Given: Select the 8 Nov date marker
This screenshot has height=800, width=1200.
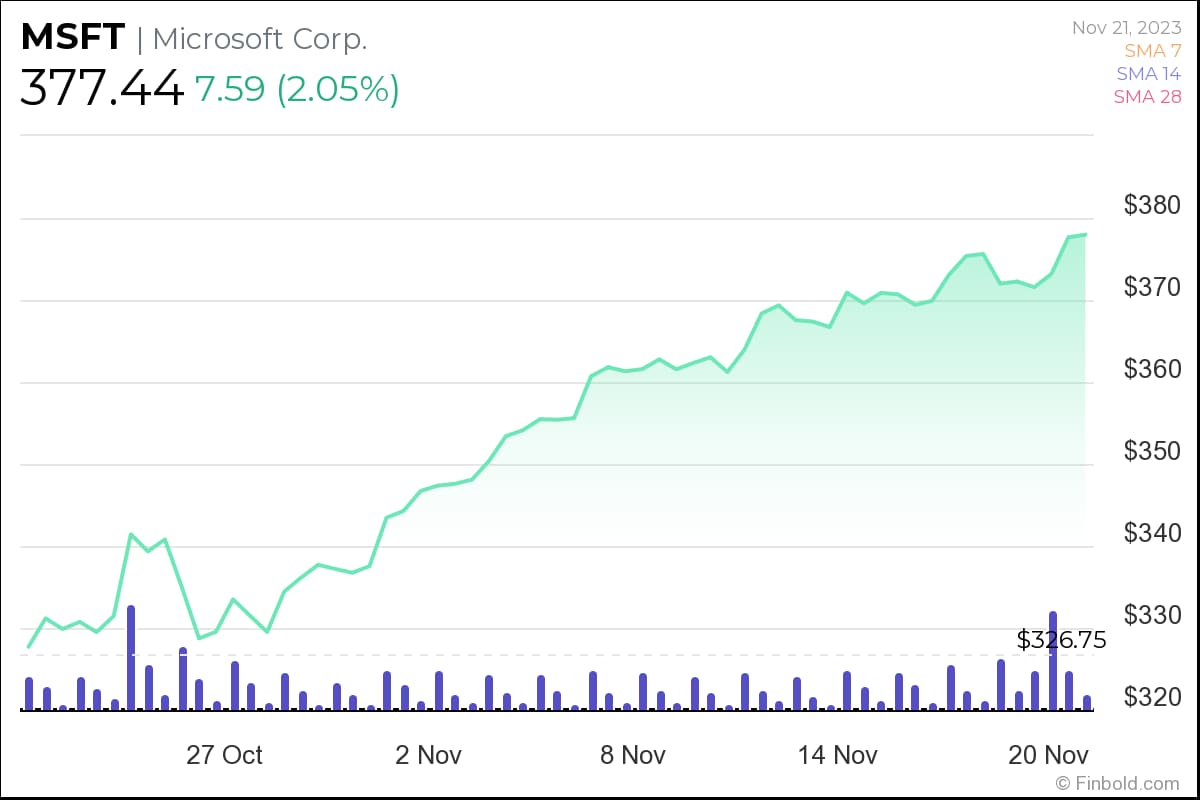Looking at the screenshot, I should point(634,754).
